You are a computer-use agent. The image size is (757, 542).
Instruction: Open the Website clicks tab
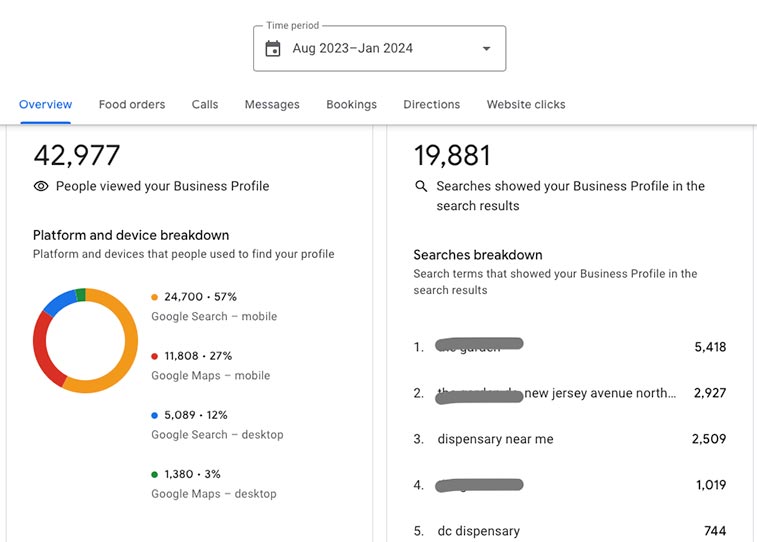point(526,104)
